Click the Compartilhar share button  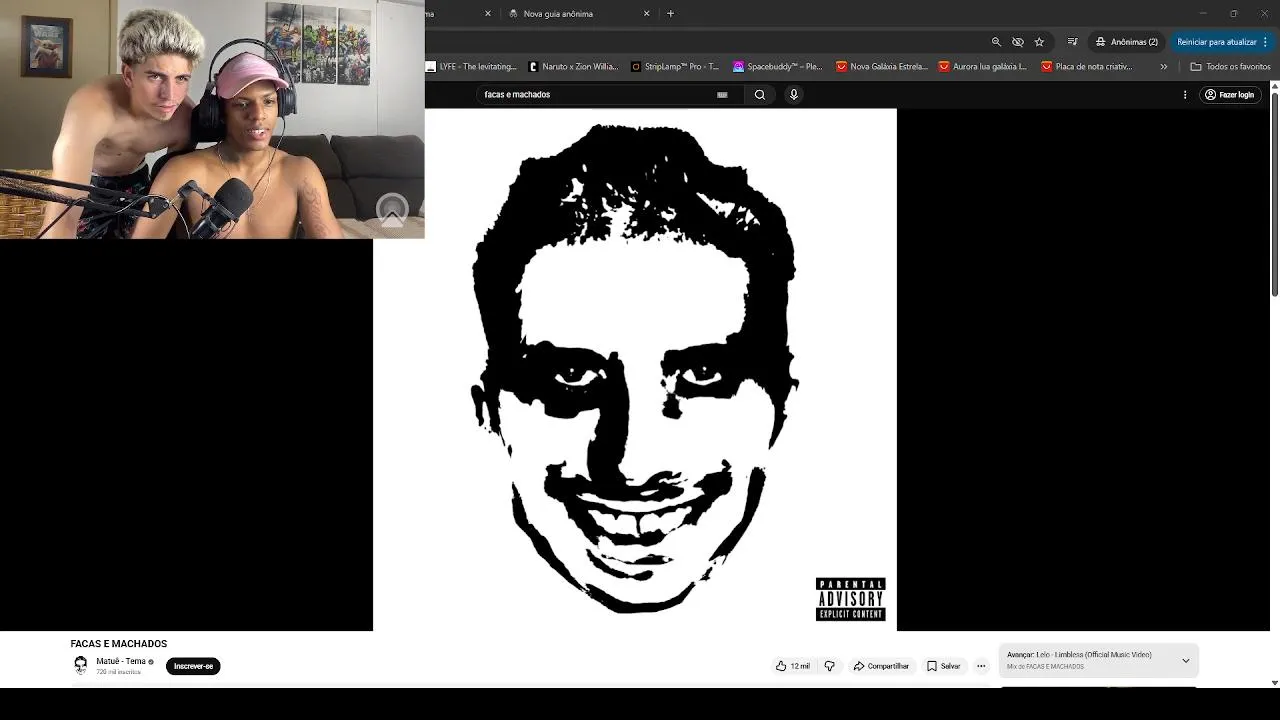coord(881,666)
